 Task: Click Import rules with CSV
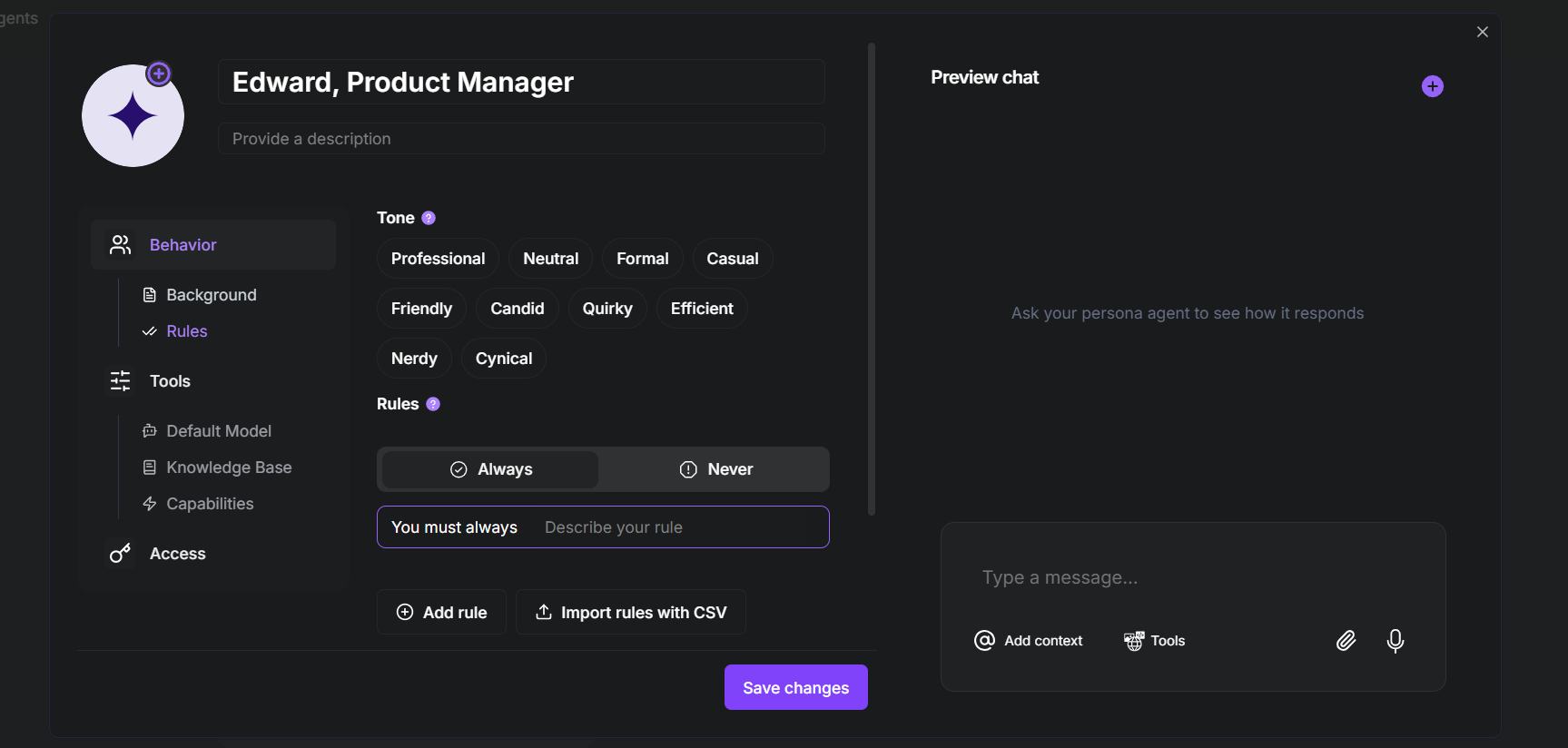pos(631,613)
